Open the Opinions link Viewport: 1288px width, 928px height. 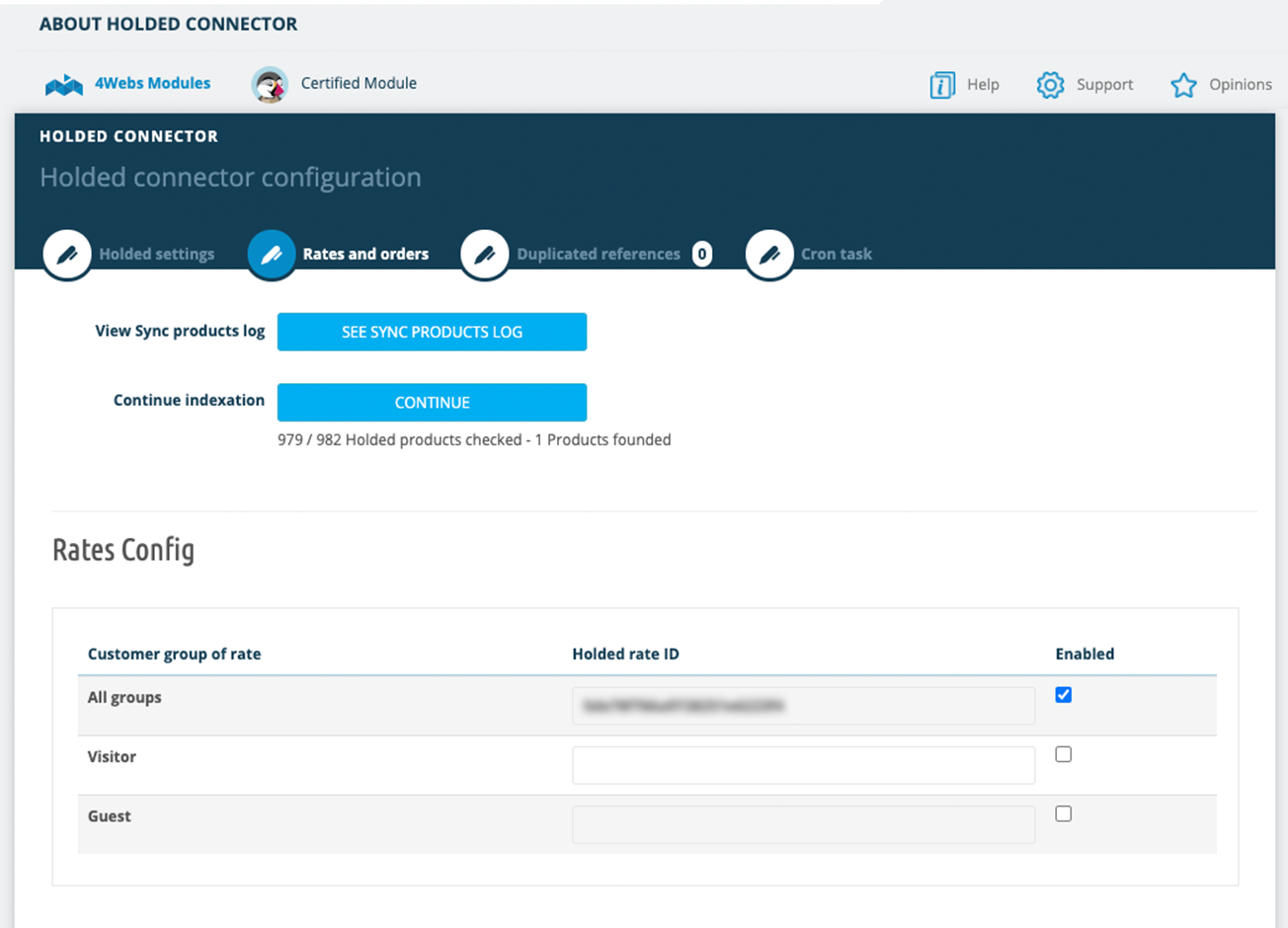click(x=1241, y=85)
